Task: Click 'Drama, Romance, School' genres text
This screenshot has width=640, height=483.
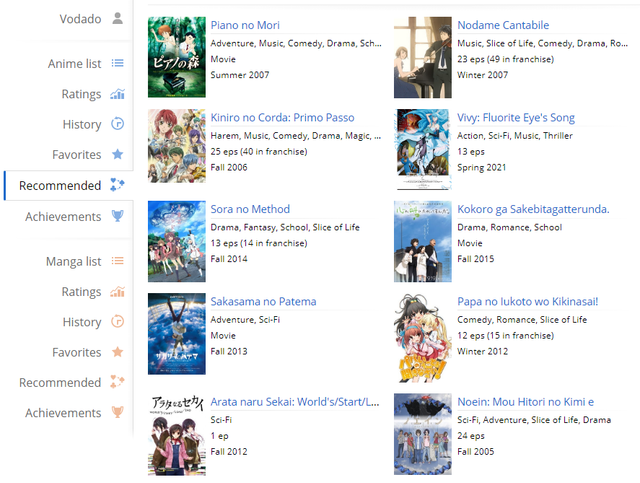Action: 509,227
